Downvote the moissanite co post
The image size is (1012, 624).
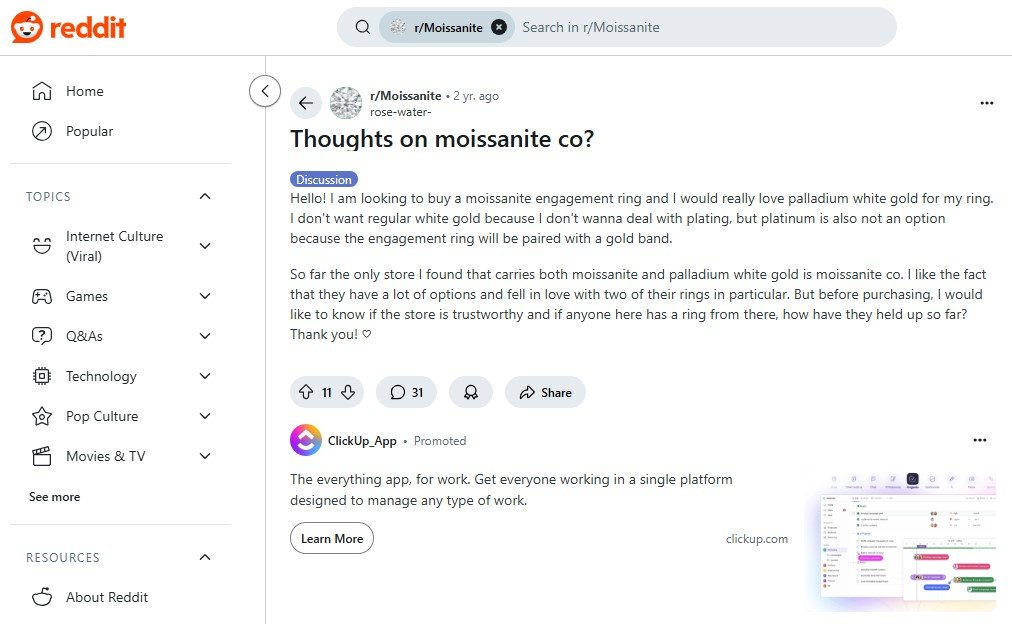[x=348, y=392]
